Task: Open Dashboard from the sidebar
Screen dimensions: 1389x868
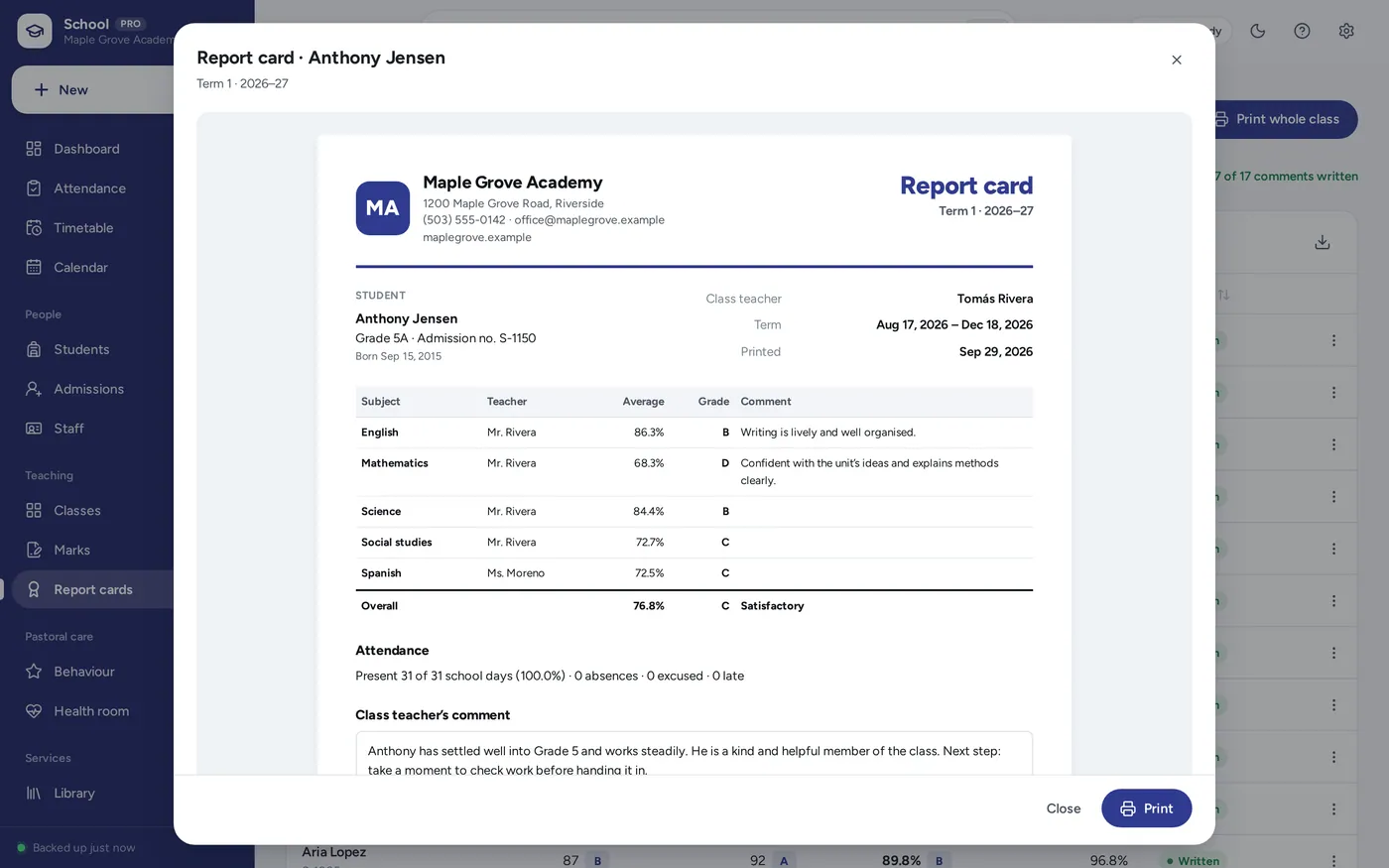Action: tap(86, 149)
